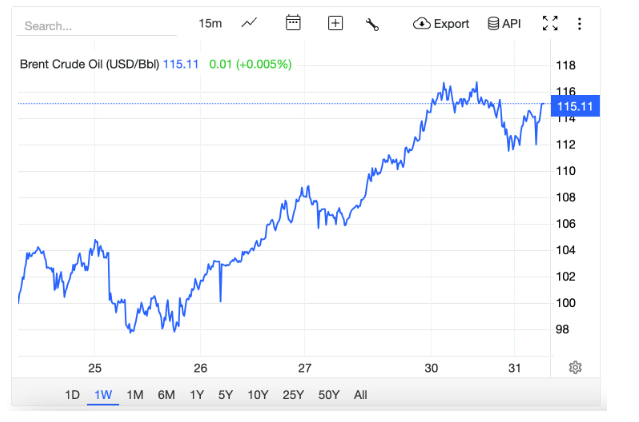Open the calendar date range picker

(293, 23)
